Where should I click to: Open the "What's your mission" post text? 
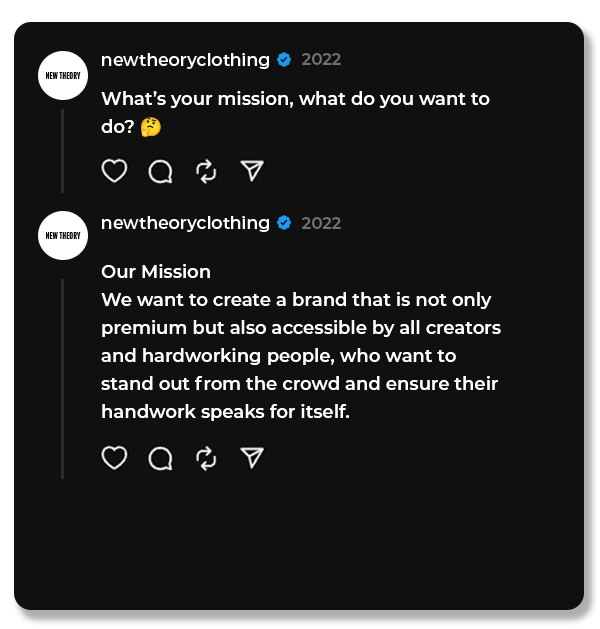295,99
